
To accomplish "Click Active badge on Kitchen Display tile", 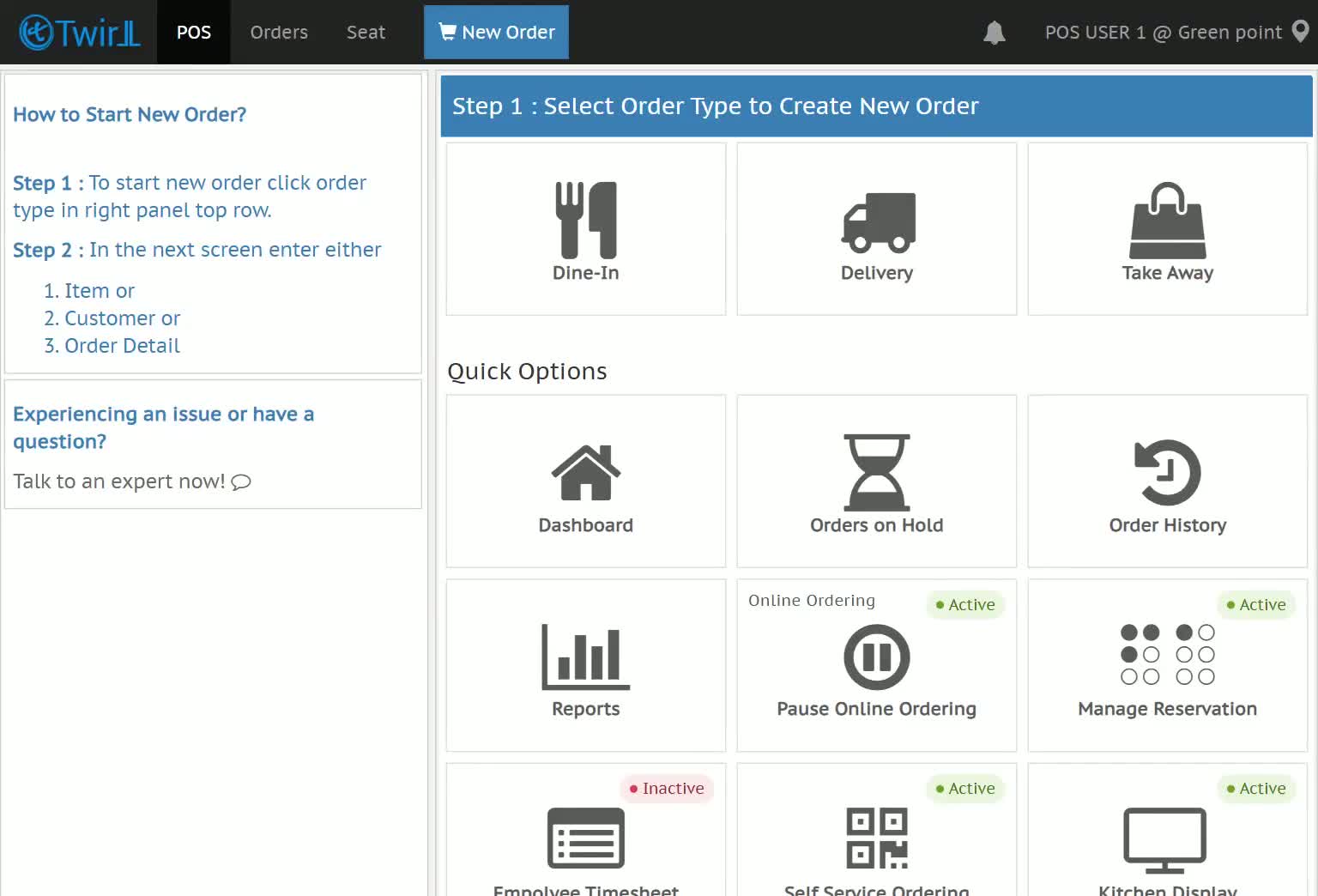I will pos(1256,789).
